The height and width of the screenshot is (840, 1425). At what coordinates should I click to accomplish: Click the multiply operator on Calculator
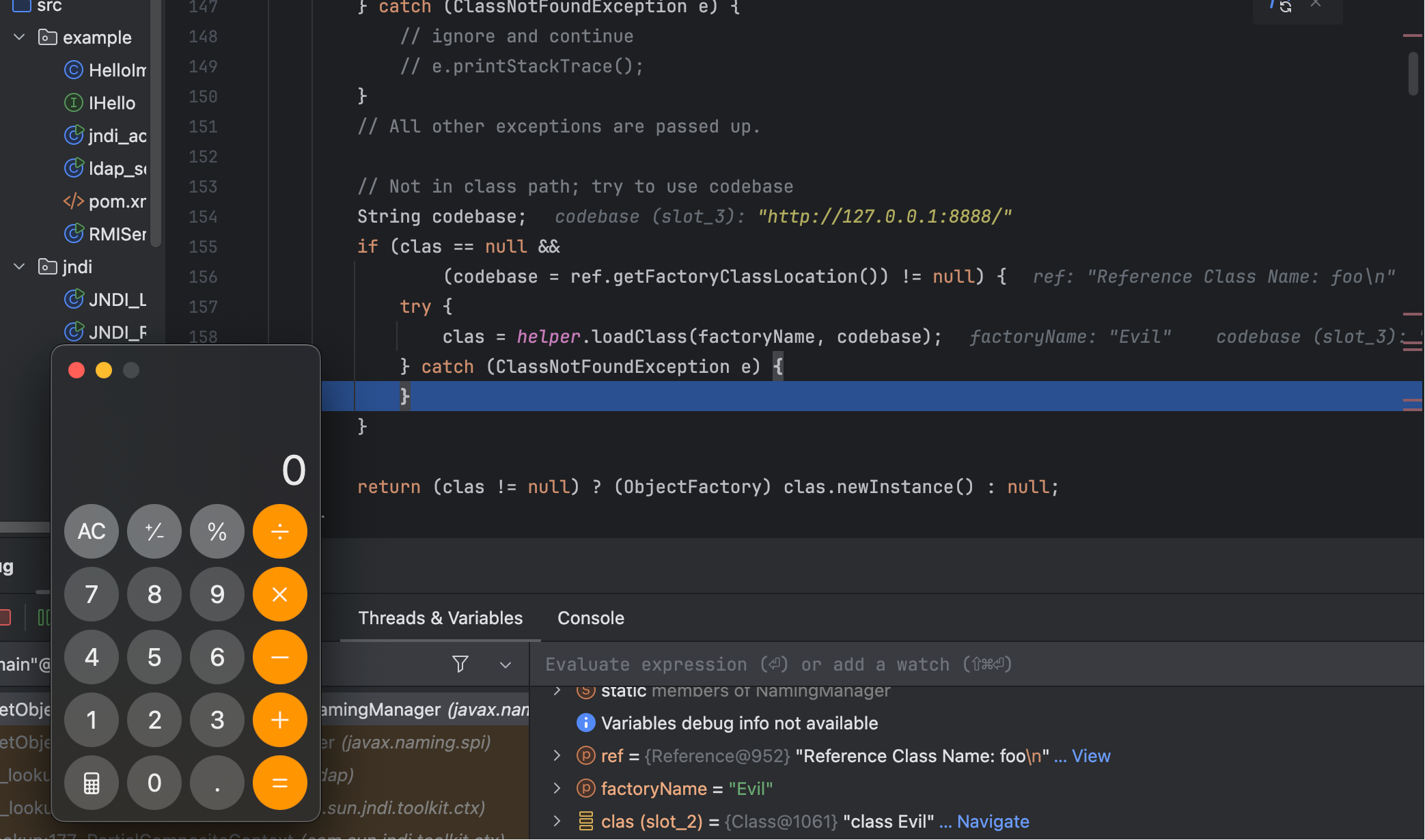coord(279,594)
